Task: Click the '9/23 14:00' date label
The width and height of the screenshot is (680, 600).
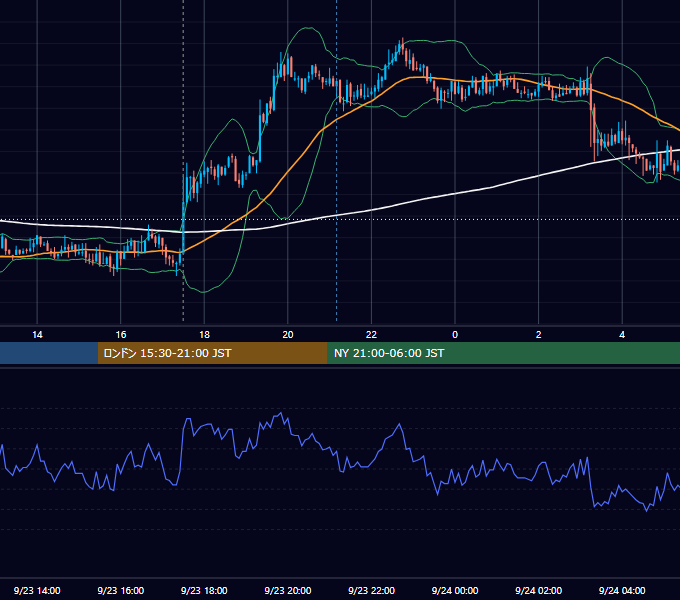Action: coord(37,590)
